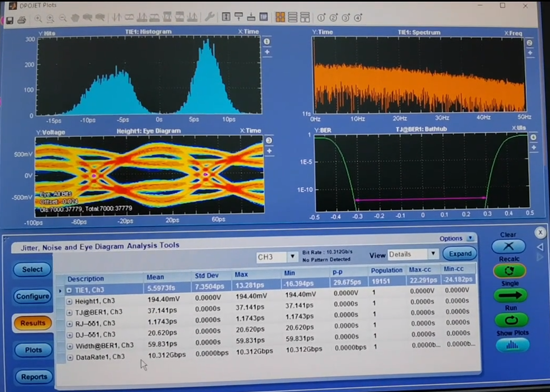Expand the TJ@BER1, Ch3 row
Screen dimensions: 550x392
click(69, 312)
